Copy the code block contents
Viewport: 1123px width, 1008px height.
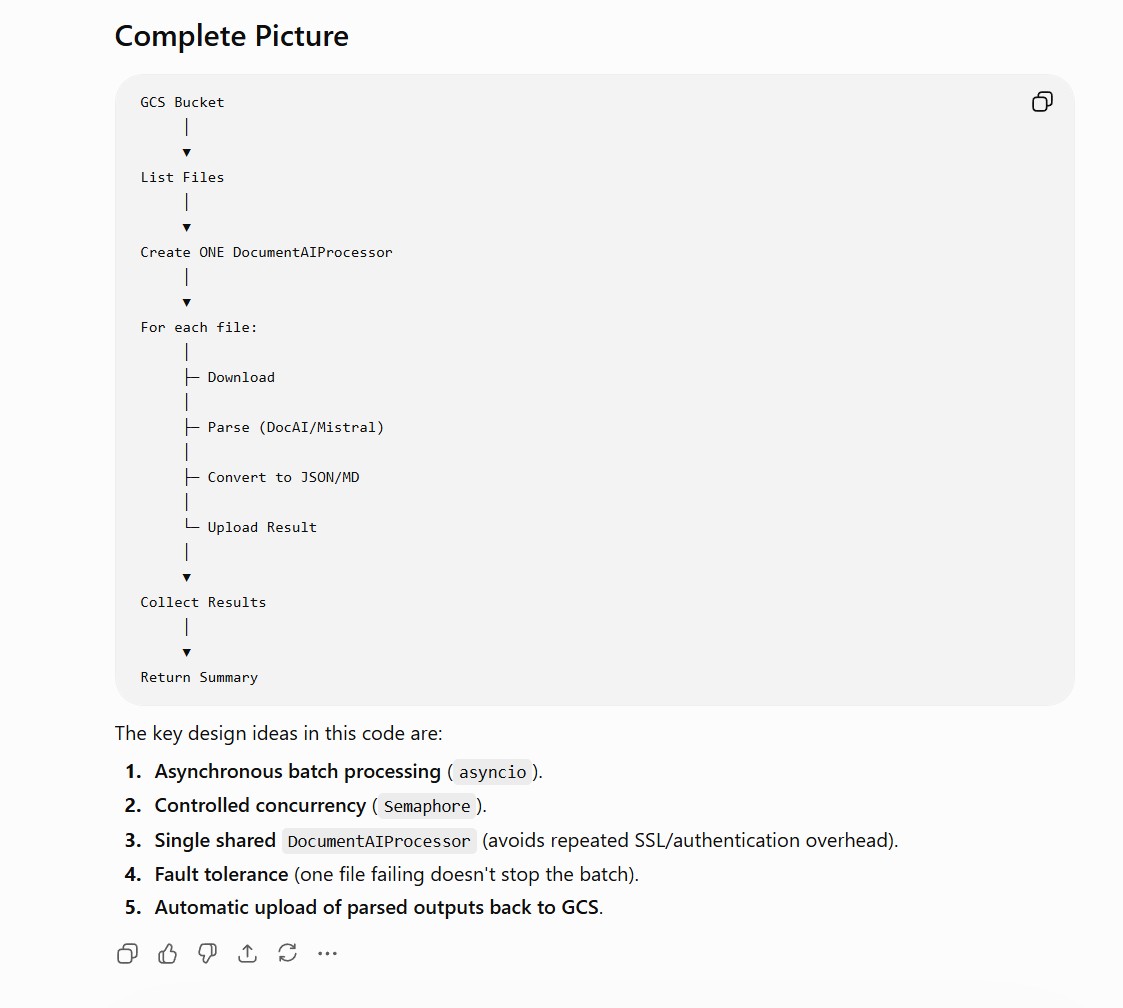point(1042,102)
